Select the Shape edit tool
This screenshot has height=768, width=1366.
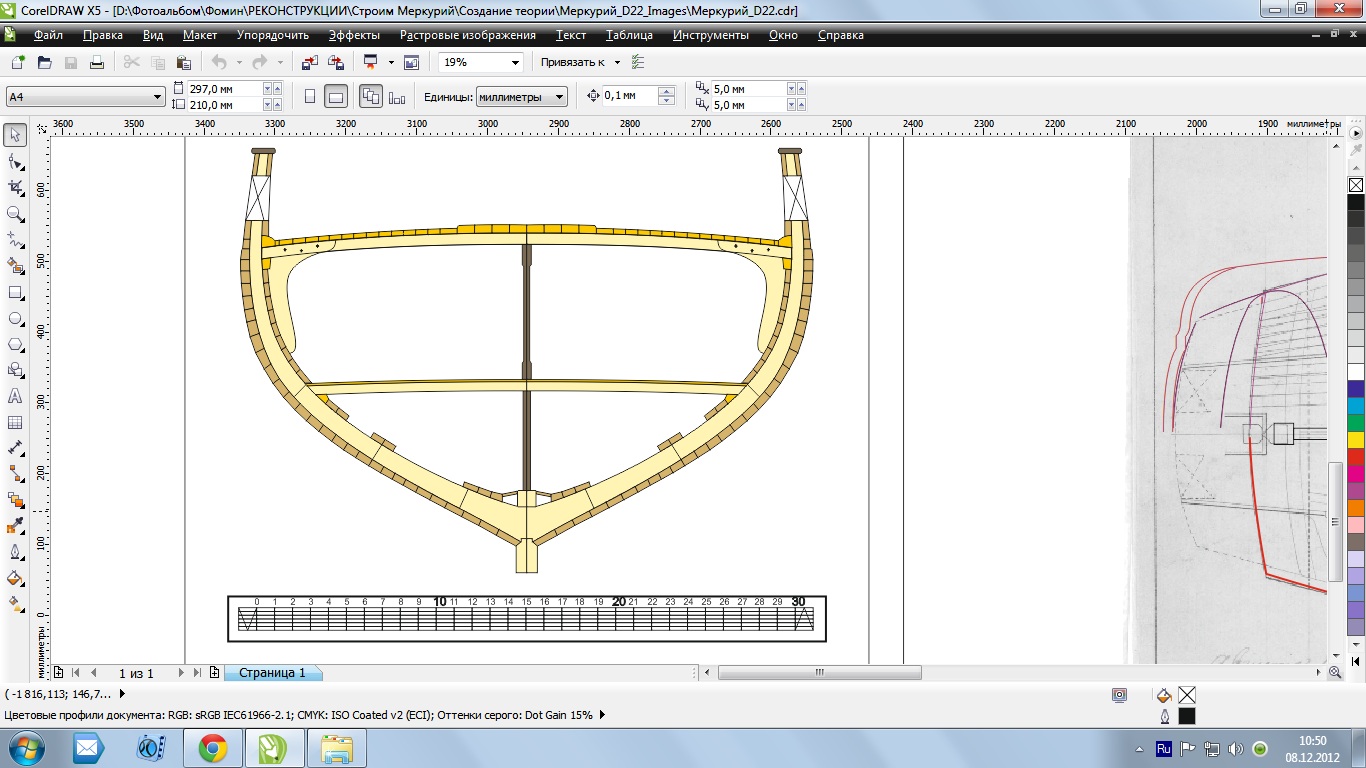click(x=15, y=161)
